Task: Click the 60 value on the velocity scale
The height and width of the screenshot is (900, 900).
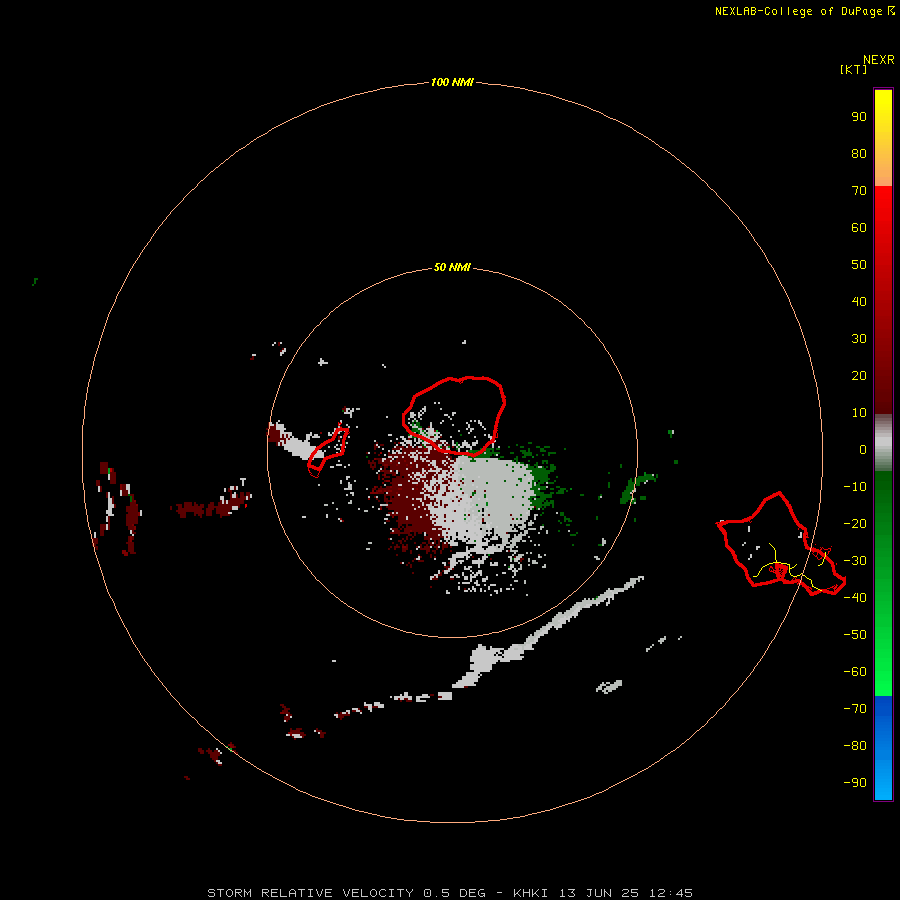Action: point(859,227)
